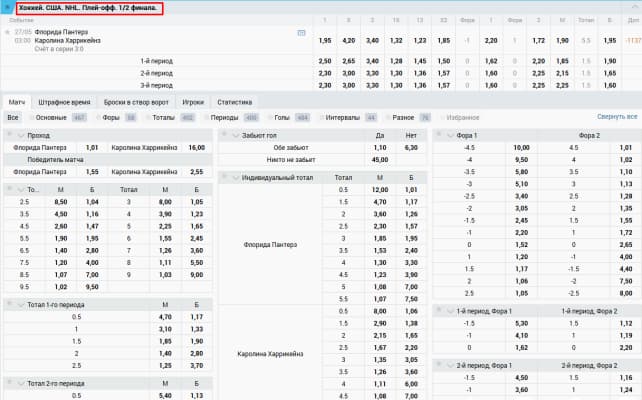642x400 pixels.
Task: Collapse the Забьют гол section
Action: (x=235, y=135)
